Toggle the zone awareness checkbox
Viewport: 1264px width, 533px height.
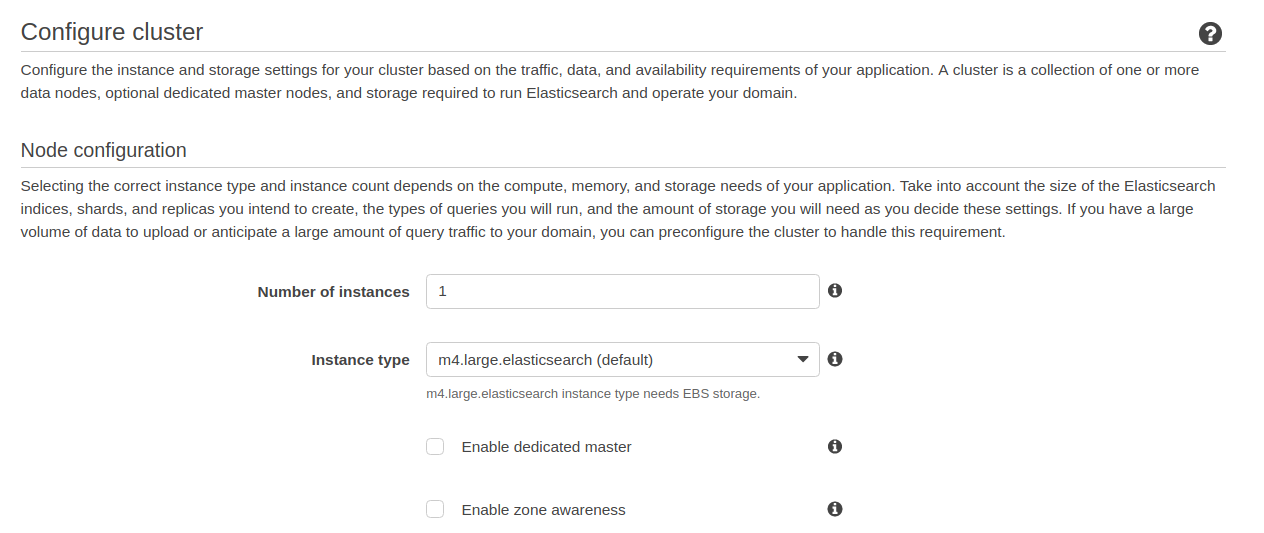435,509
